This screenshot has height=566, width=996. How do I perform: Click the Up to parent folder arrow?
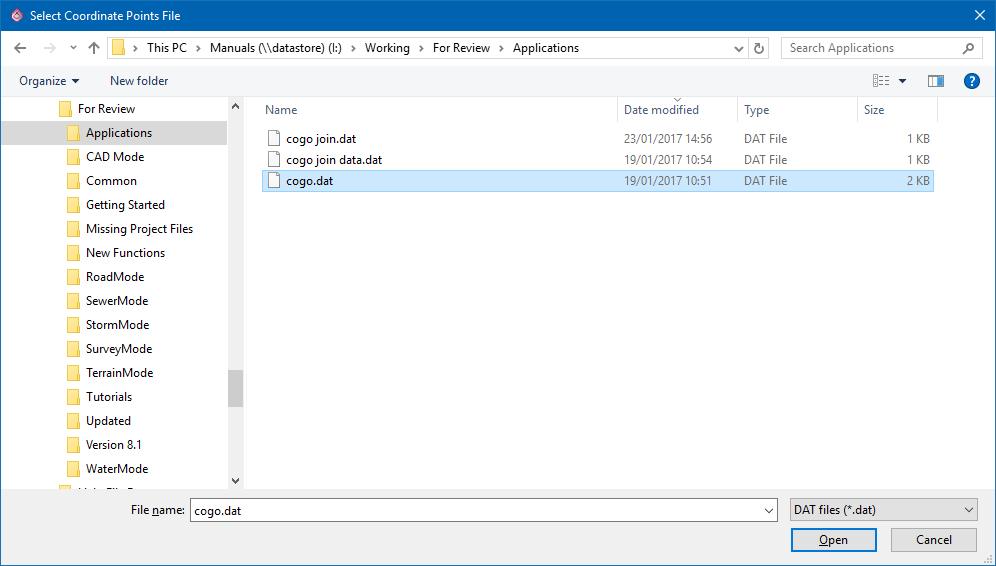[x=94, y=48]
